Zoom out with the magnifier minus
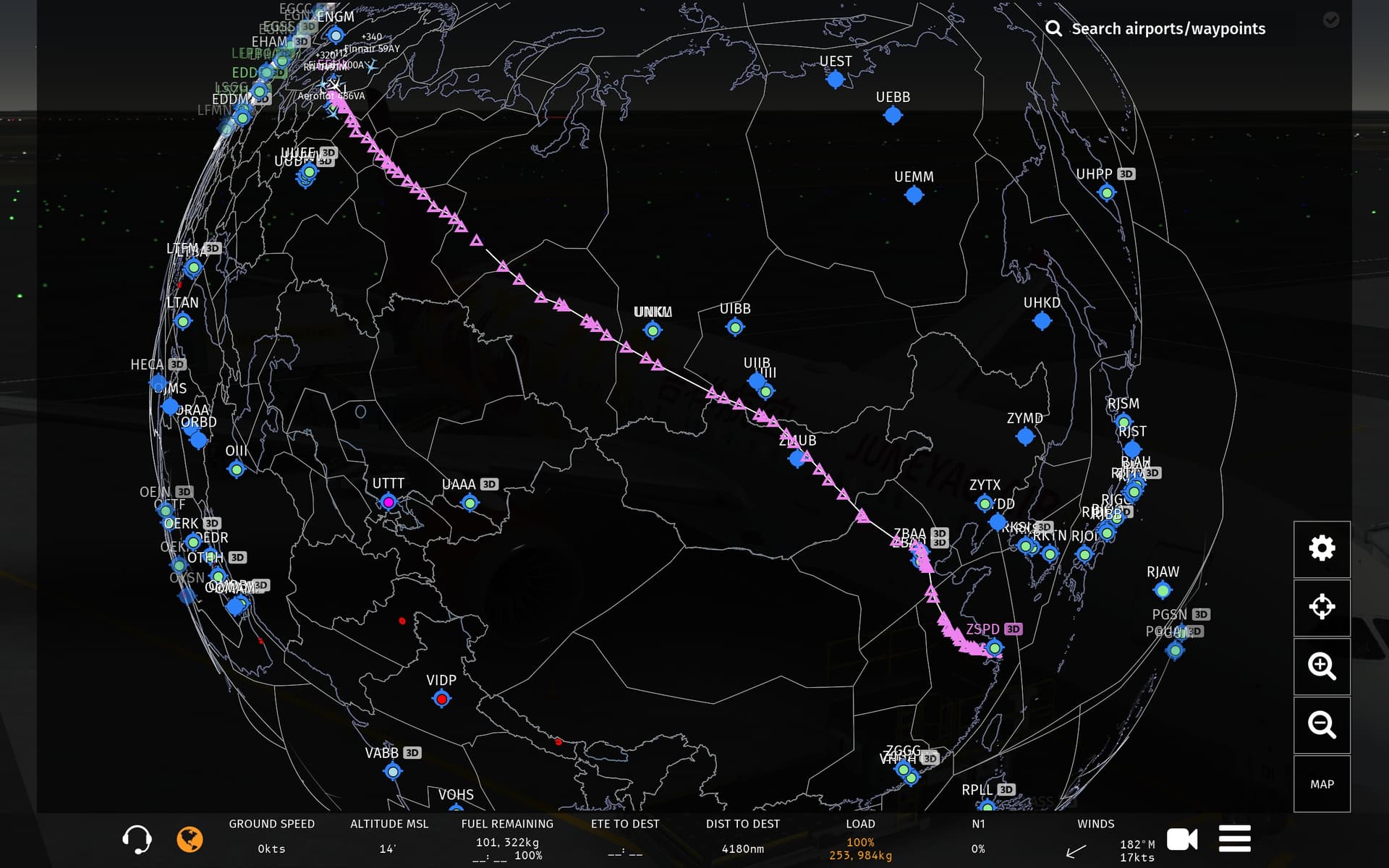1389x868 pixels. coord(1322,725)
